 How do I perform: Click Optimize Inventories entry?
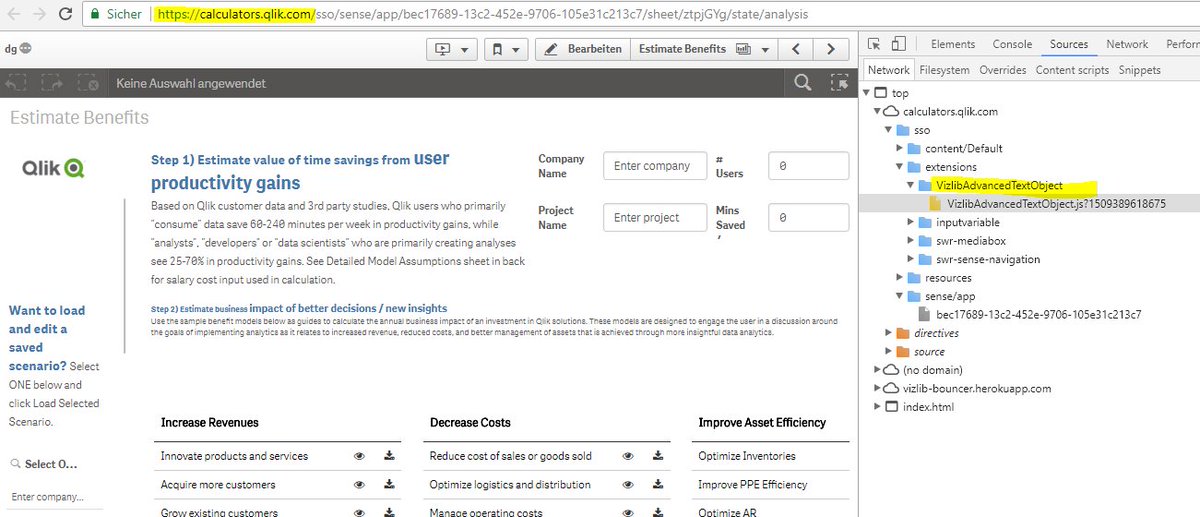(x=747, y=456)
